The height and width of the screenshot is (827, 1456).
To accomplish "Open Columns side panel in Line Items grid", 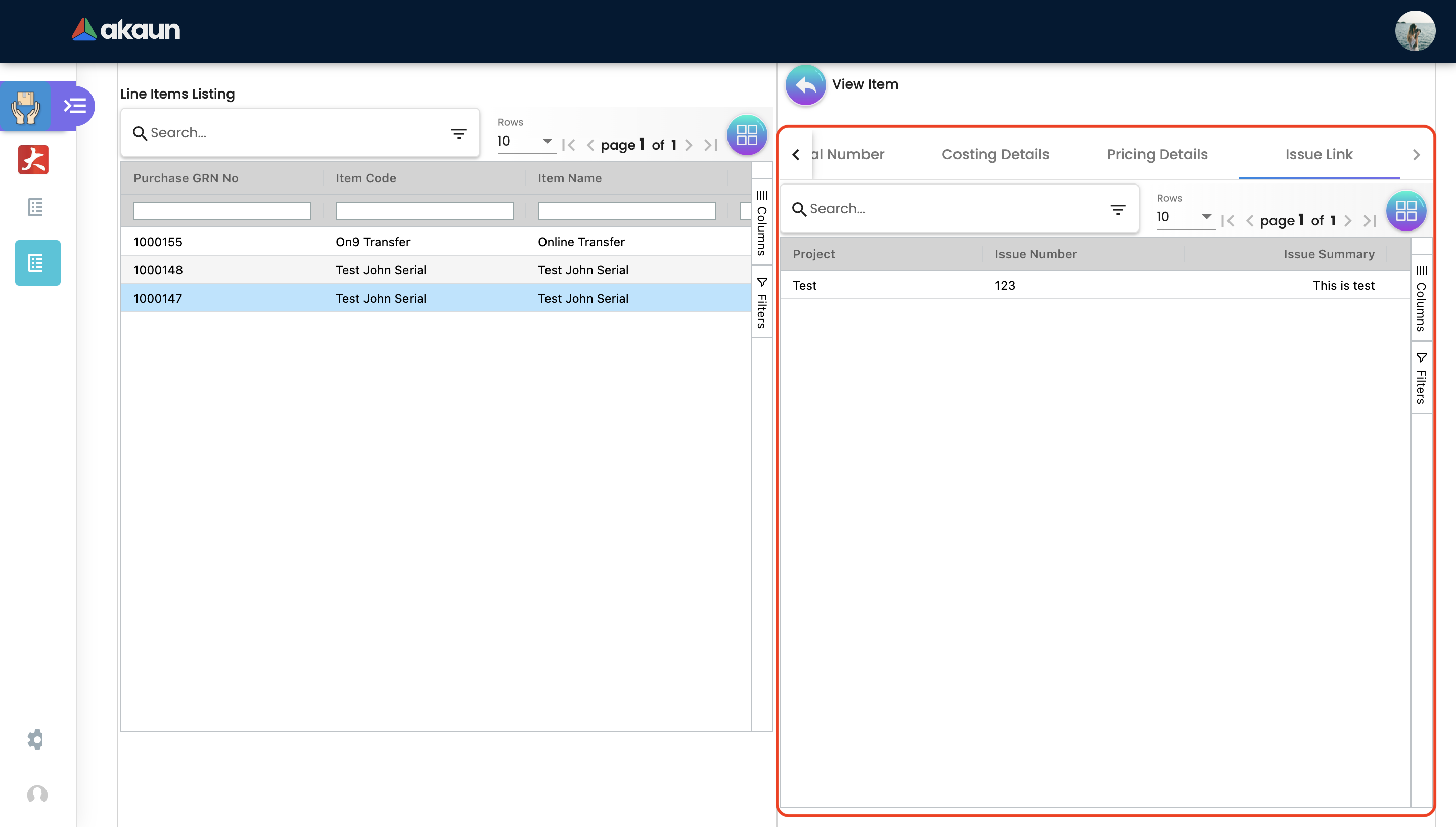I will pos(762,223).
